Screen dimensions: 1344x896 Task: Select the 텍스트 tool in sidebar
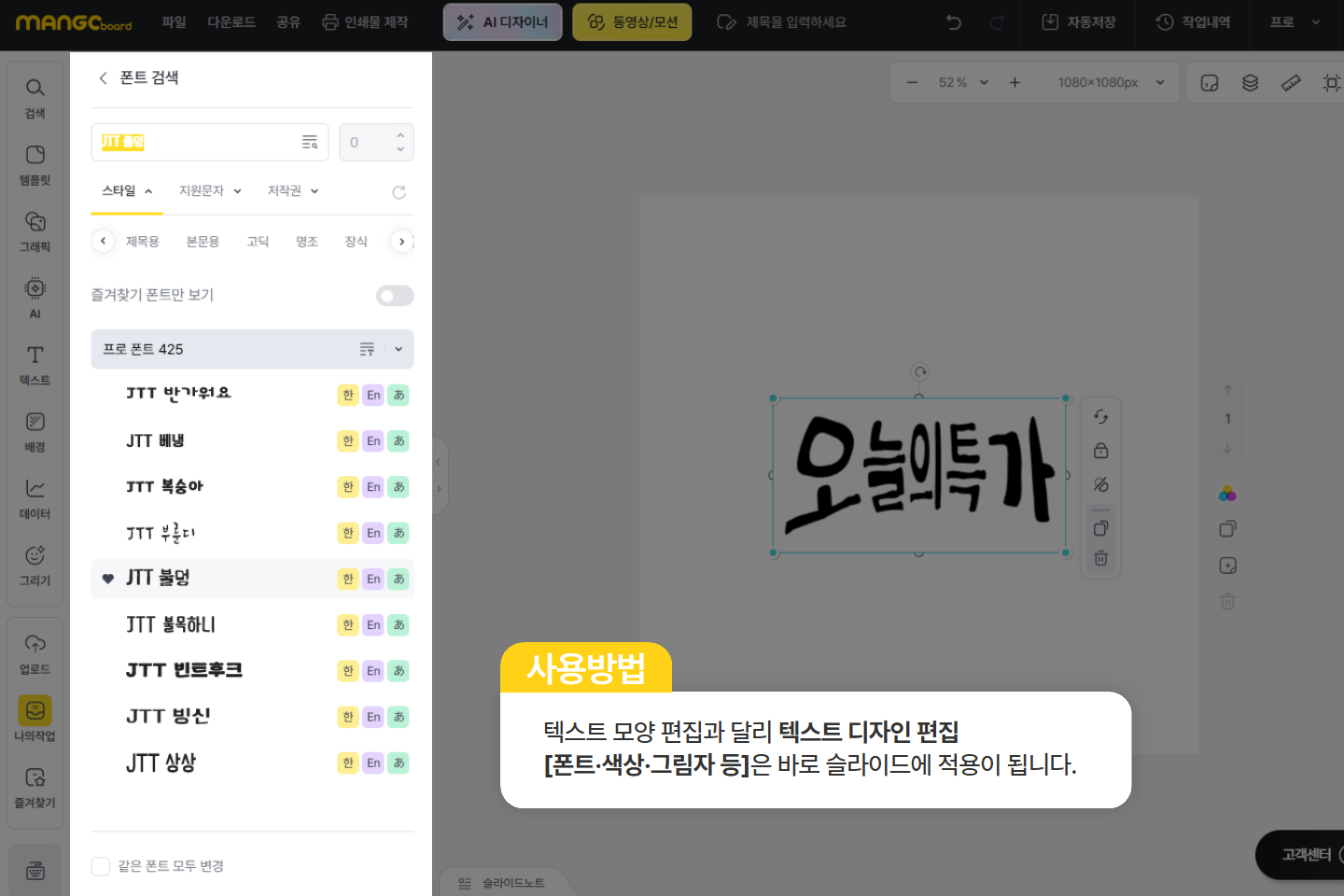[x=35, y=364]
